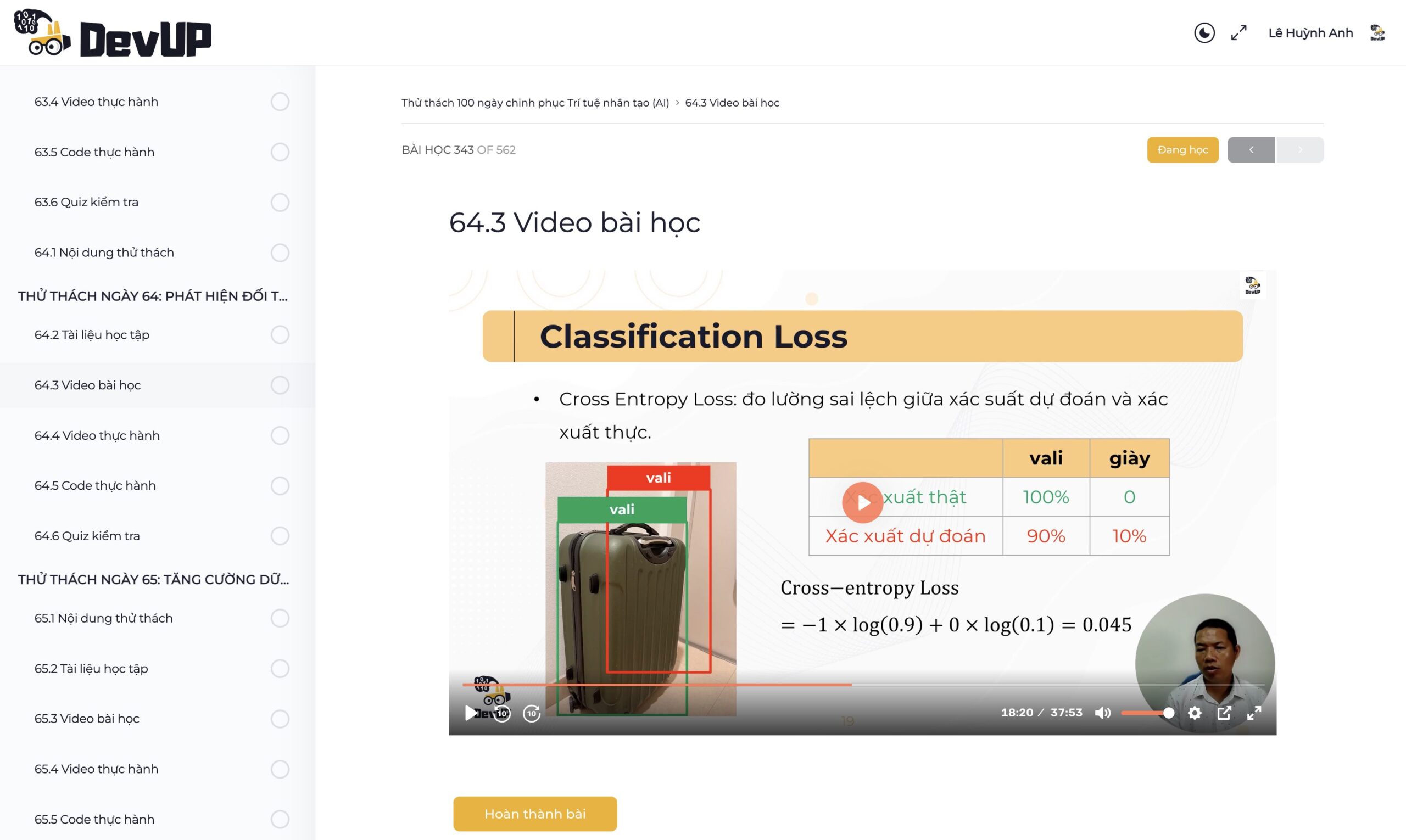Mute the video volume speaker icon

[1102, 713]
